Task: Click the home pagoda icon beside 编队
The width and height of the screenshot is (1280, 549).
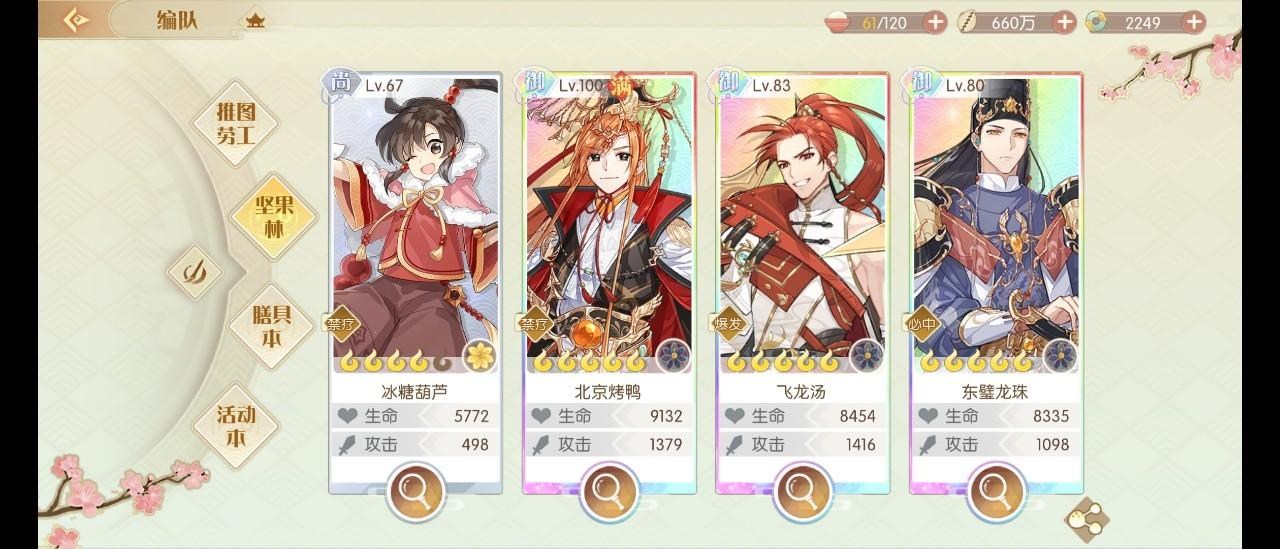Action: (255, 21)
